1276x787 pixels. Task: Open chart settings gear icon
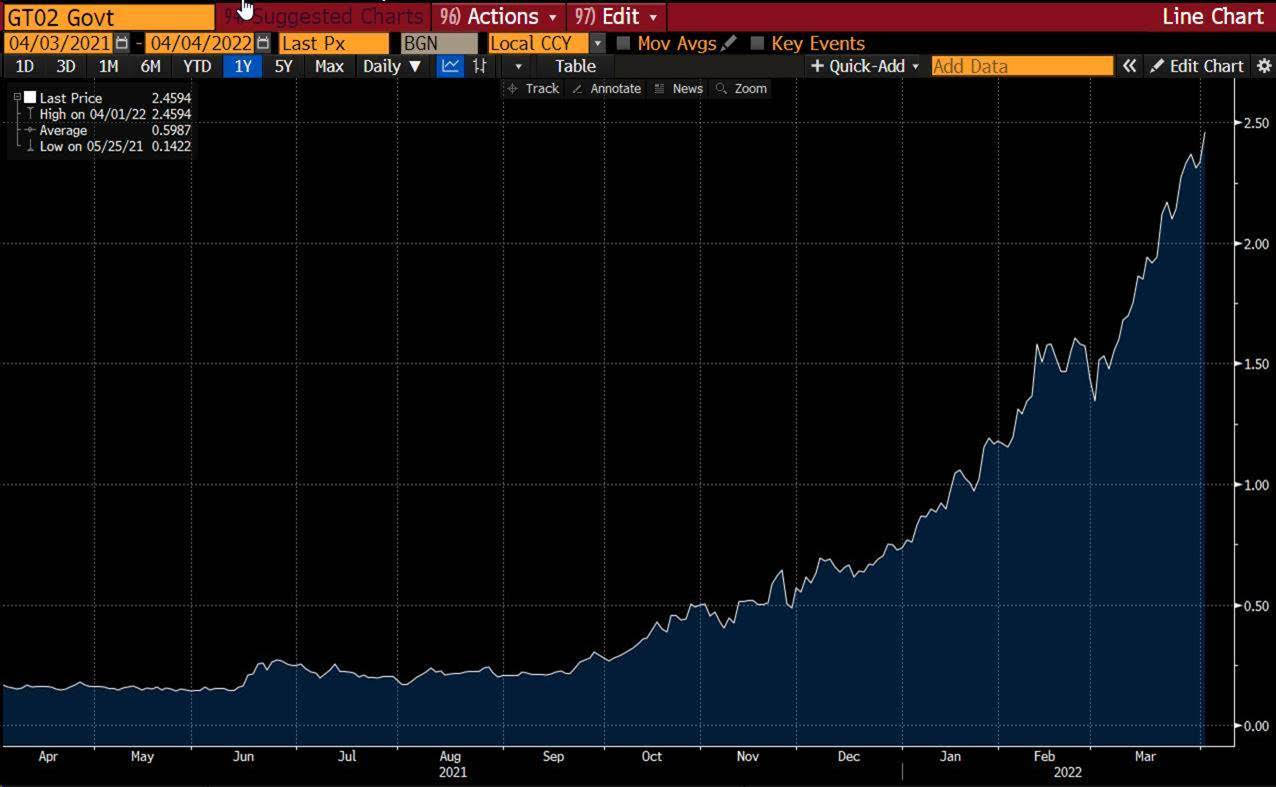[1264, 66]
